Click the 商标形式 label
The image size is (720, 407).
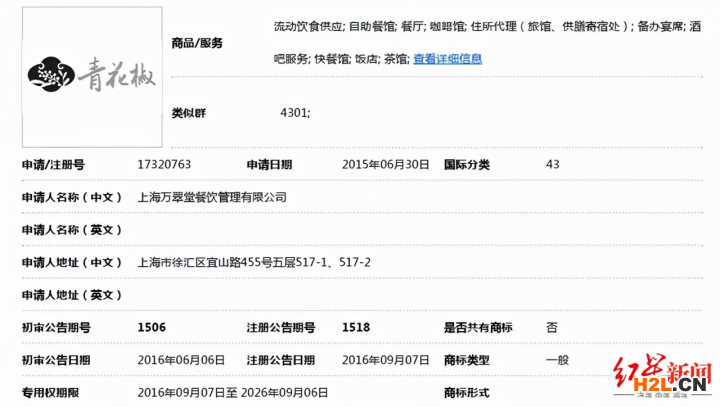point(467,393)
